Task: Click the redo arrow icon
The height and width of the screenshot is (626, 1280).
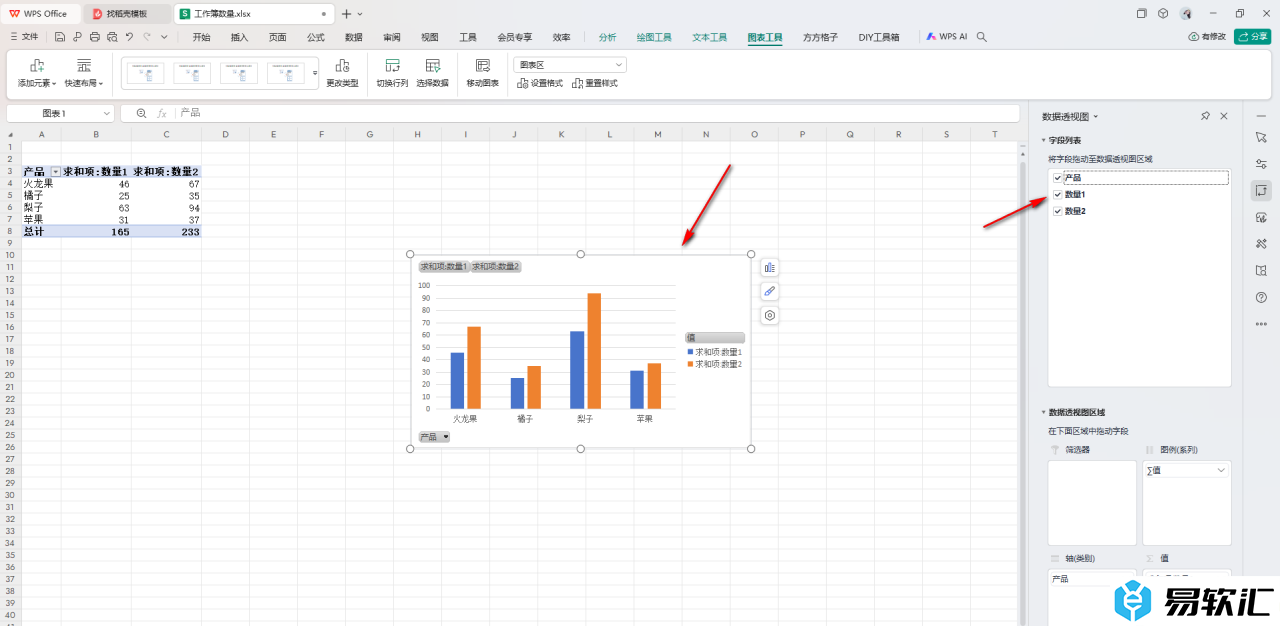Action: 147,37
